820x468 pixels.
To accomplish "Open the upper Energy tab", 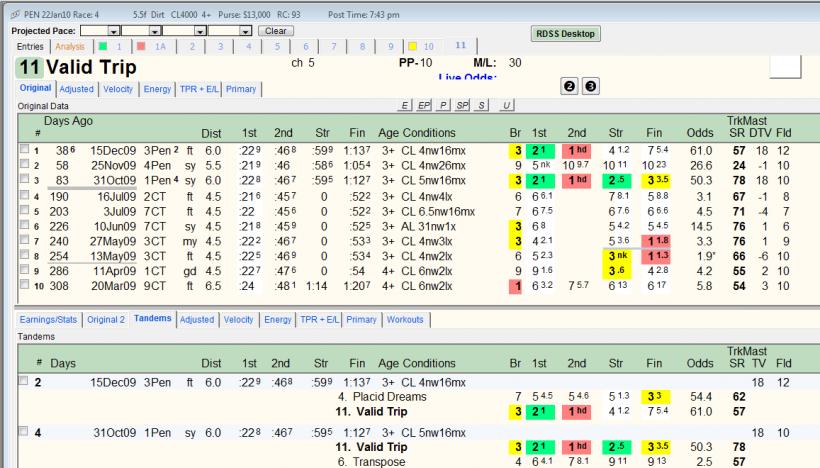I will (x=157, y=89).
